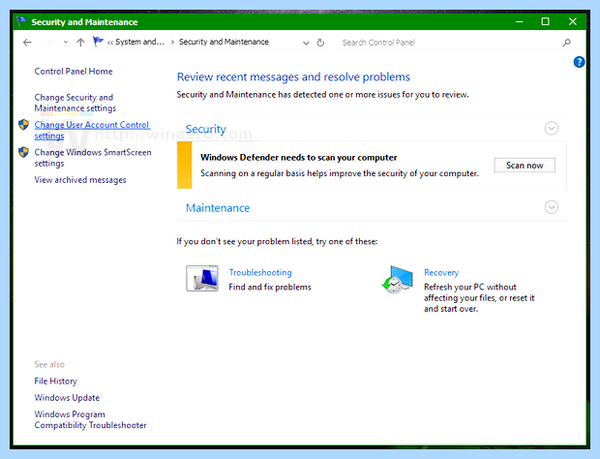Click 'Security and Maintenance' breadcrumb

click(x=224, y=42)
